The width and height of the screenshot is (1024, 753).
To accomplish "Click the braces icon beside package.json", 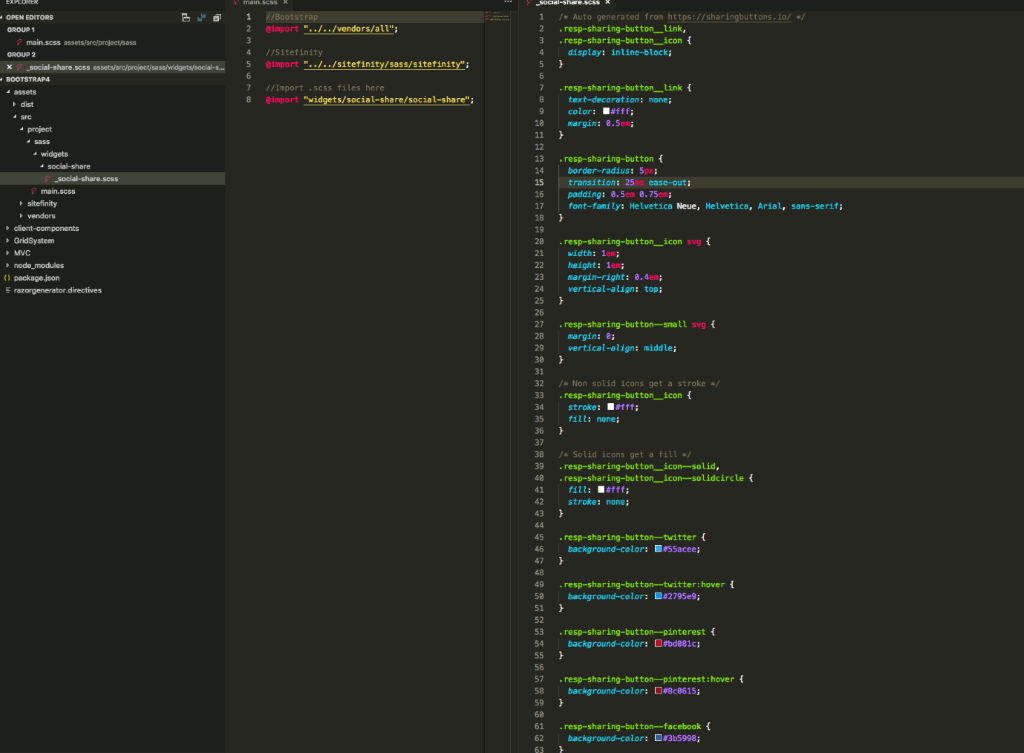I will pos(7,278).
